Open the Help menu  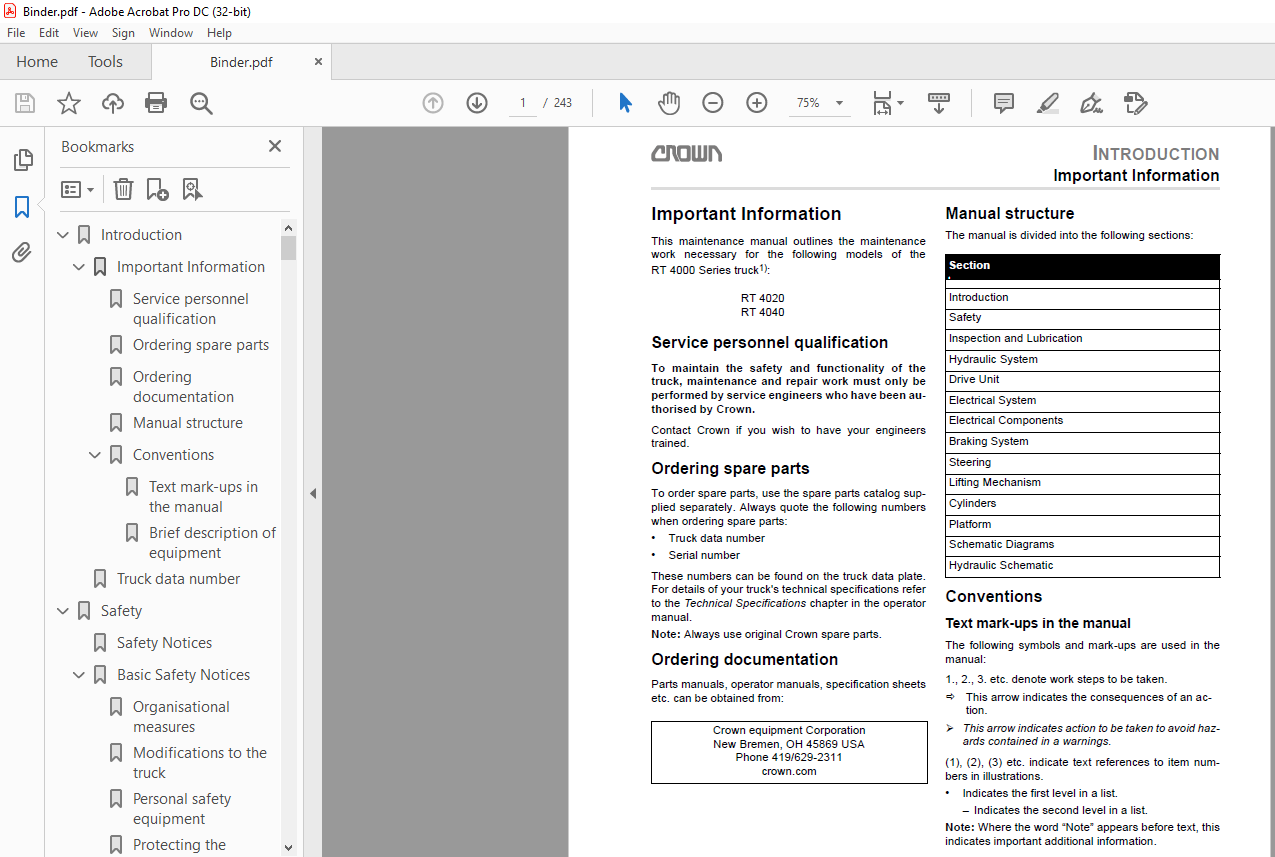pos(219,33)
